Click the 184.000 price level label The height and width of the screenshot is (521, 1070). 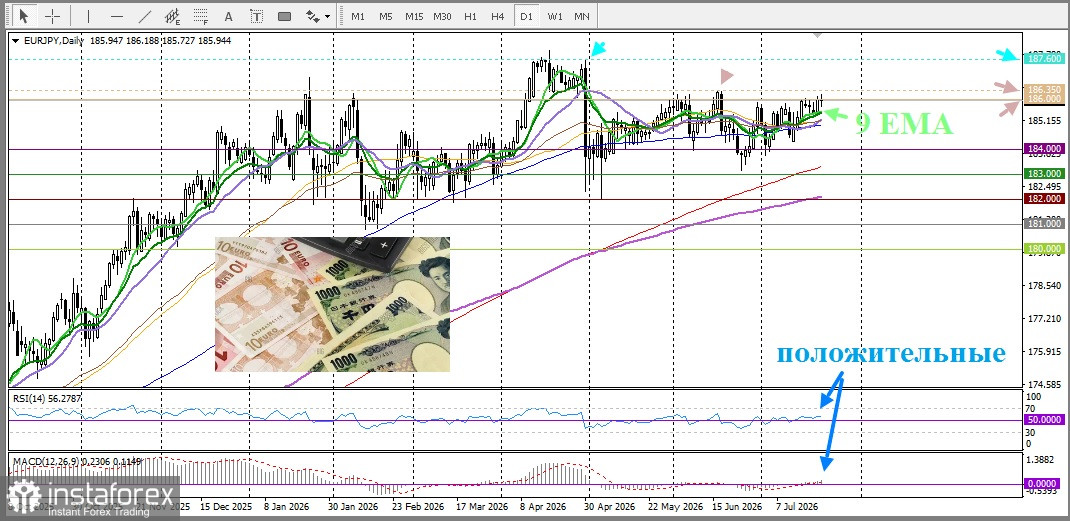1044,149
